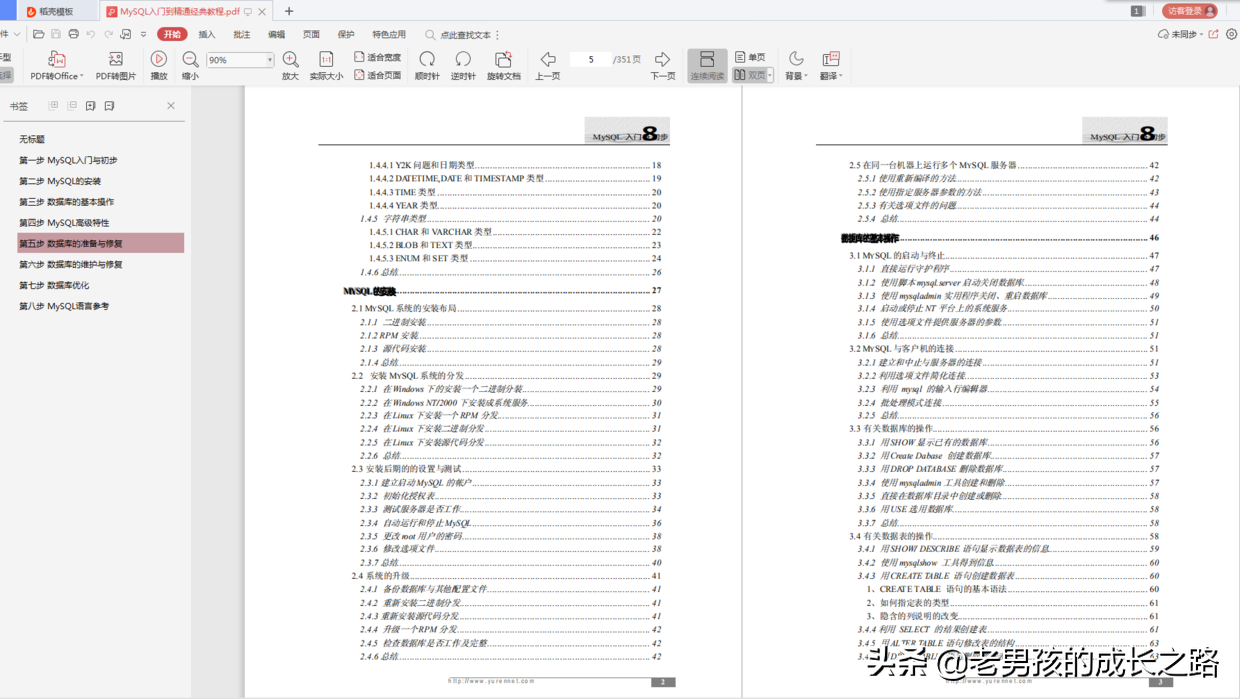Click the delete bookmark icon
The height and width of the screenshot is (699, 1240).
pyautogui.click(x=110, y=106)
